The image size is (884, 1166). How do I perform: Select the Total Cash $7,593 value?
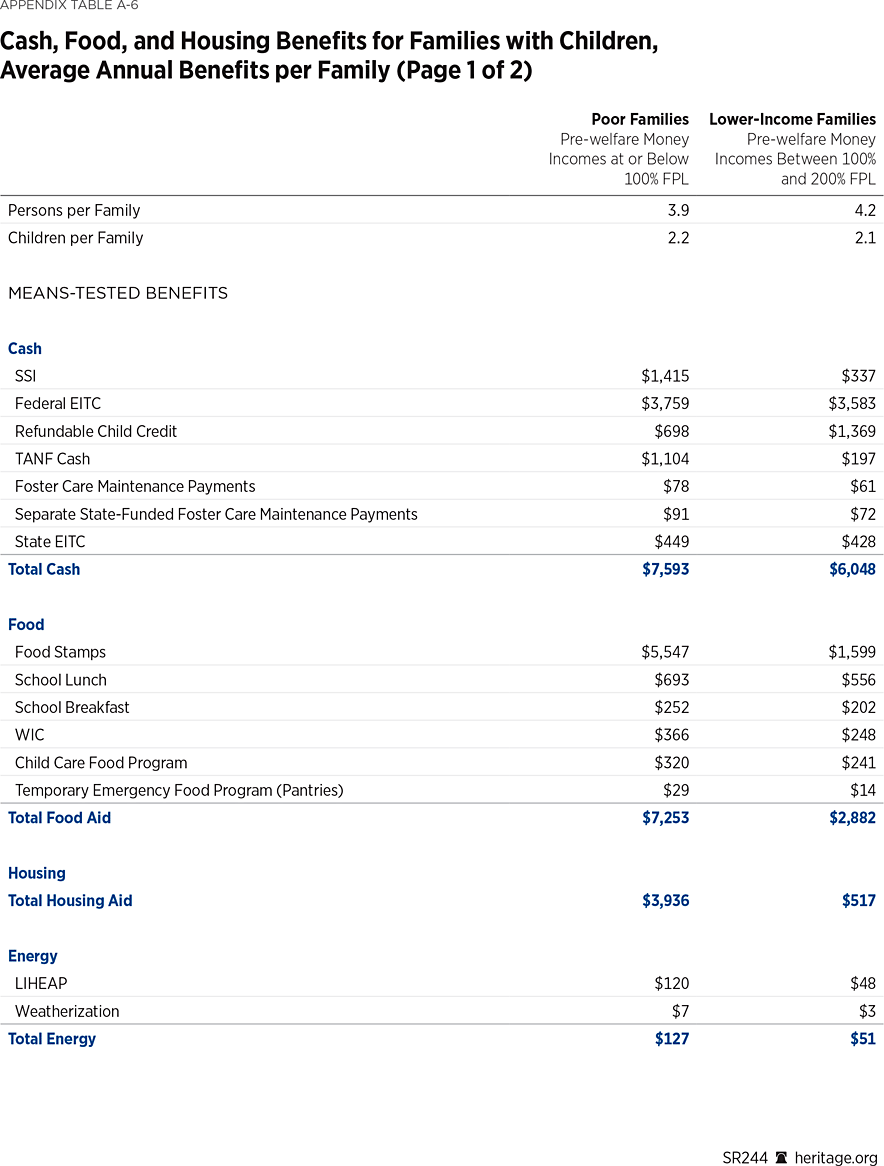pyautogui.click(x=666, y=569)
